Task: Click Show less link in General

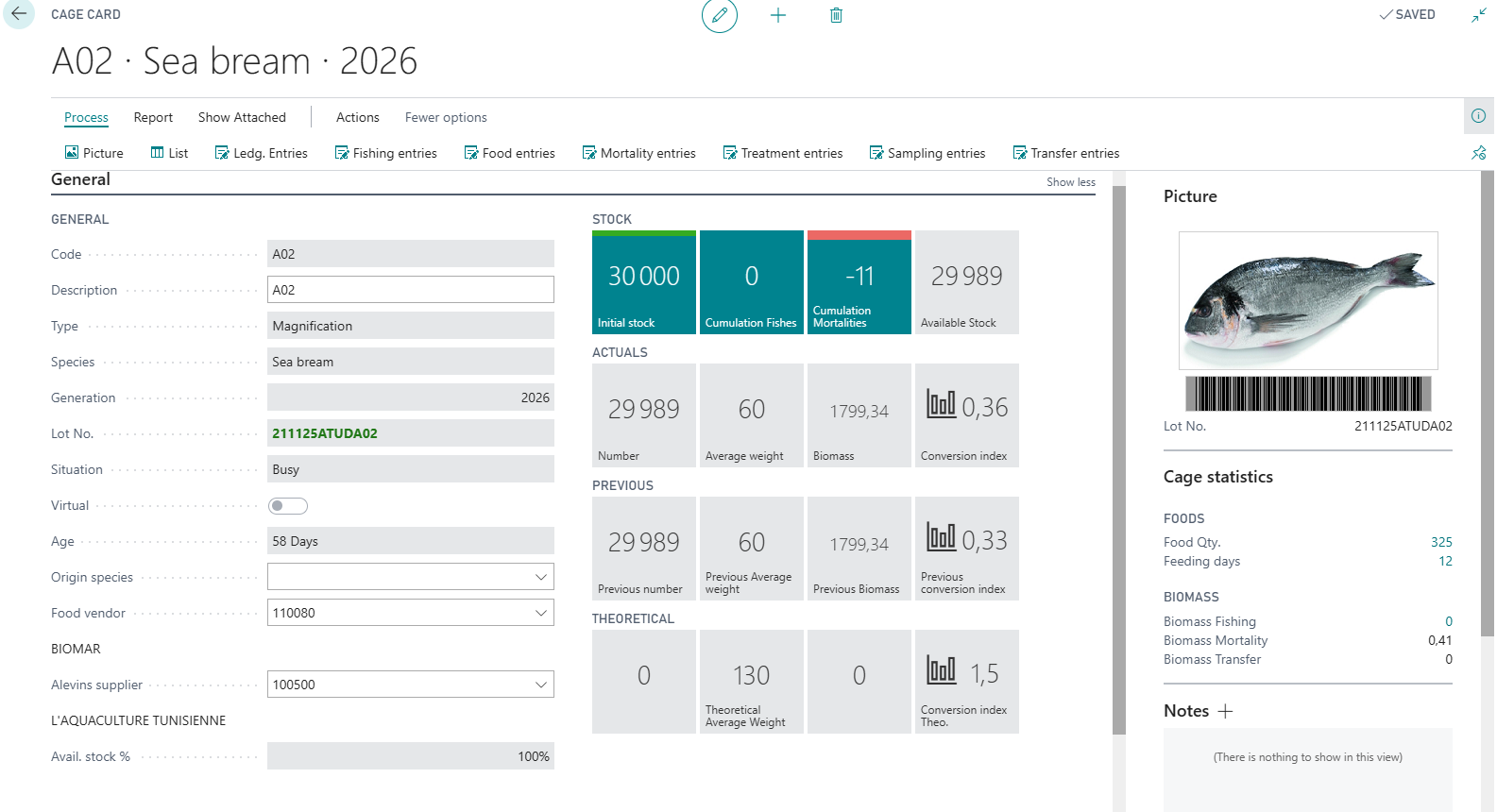Action: tap(1070, 182)
